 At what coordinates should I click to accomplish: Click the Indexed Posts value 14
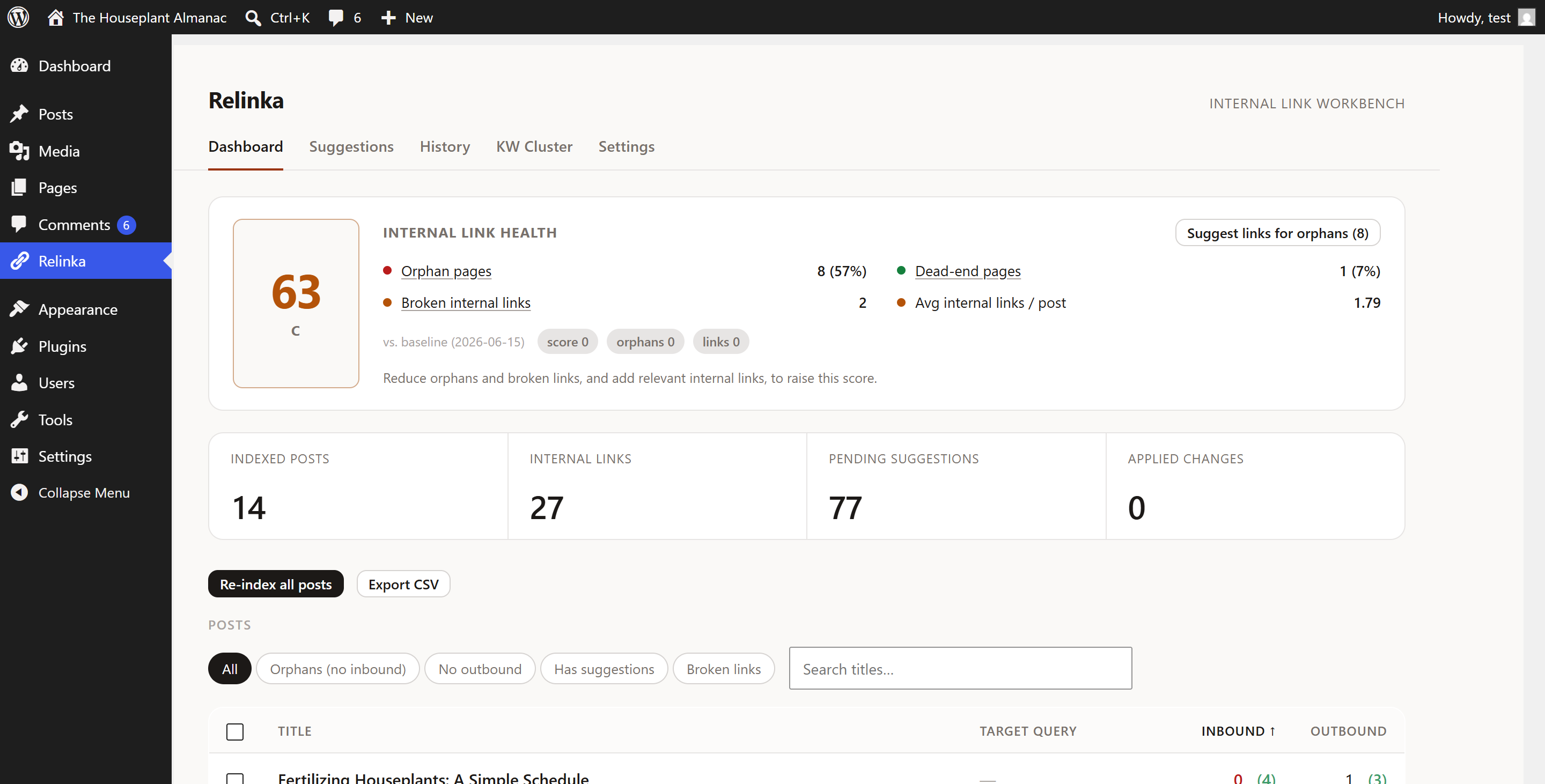(x=249, y=508)
